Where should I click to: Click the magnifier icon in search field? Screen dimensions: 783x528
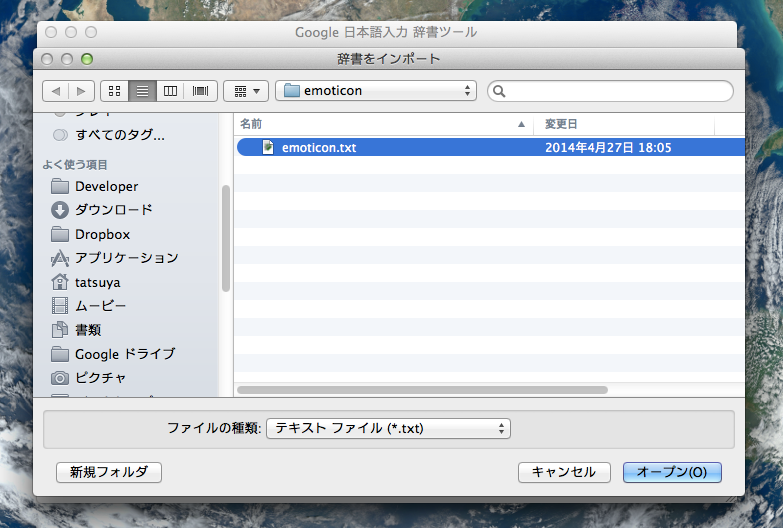tap(499, 91)
